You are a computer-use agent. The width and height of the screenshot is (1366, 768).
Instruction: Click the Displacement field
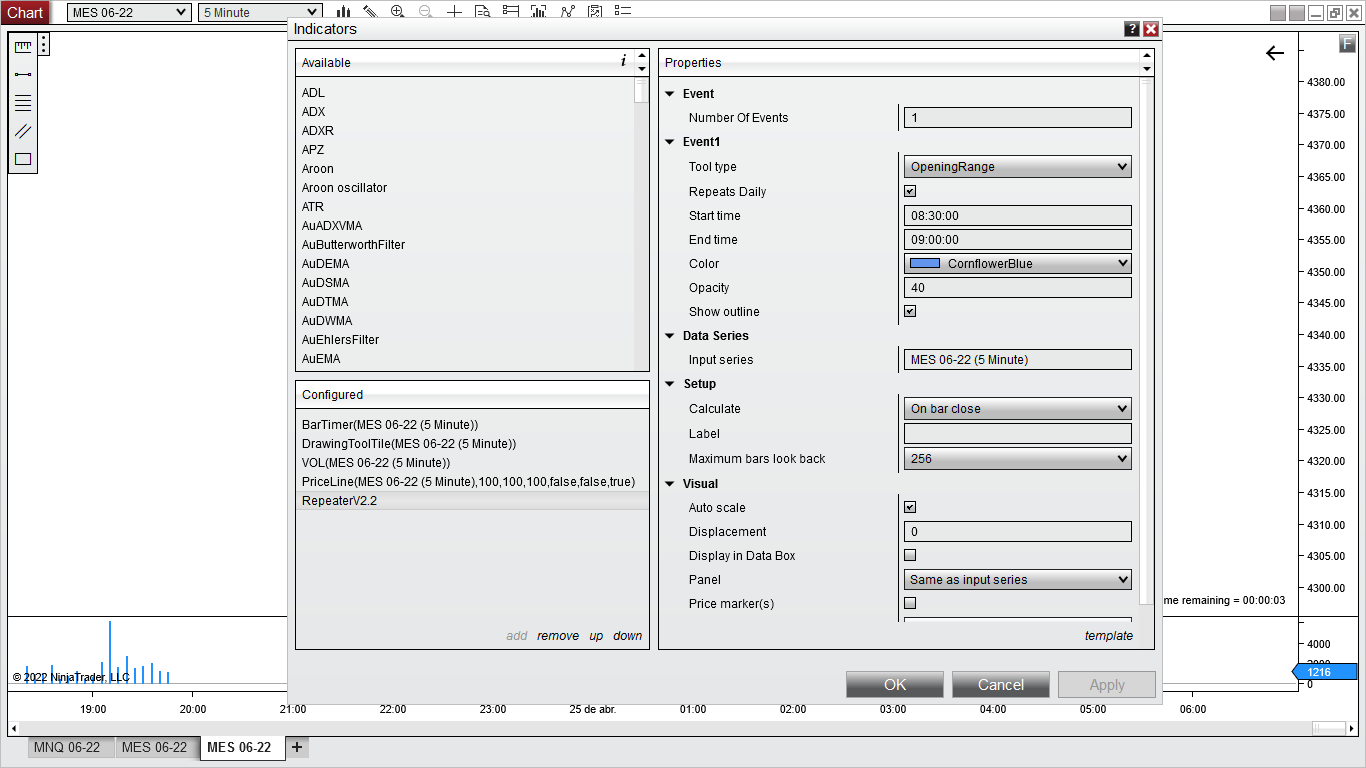click(x=1018, y=532)
